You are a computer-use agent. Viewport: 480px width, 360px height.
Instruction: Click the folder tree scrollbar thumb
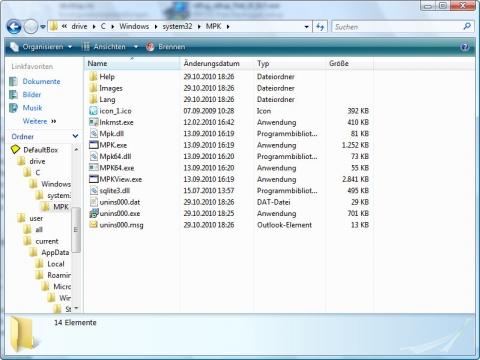point(76,230)
